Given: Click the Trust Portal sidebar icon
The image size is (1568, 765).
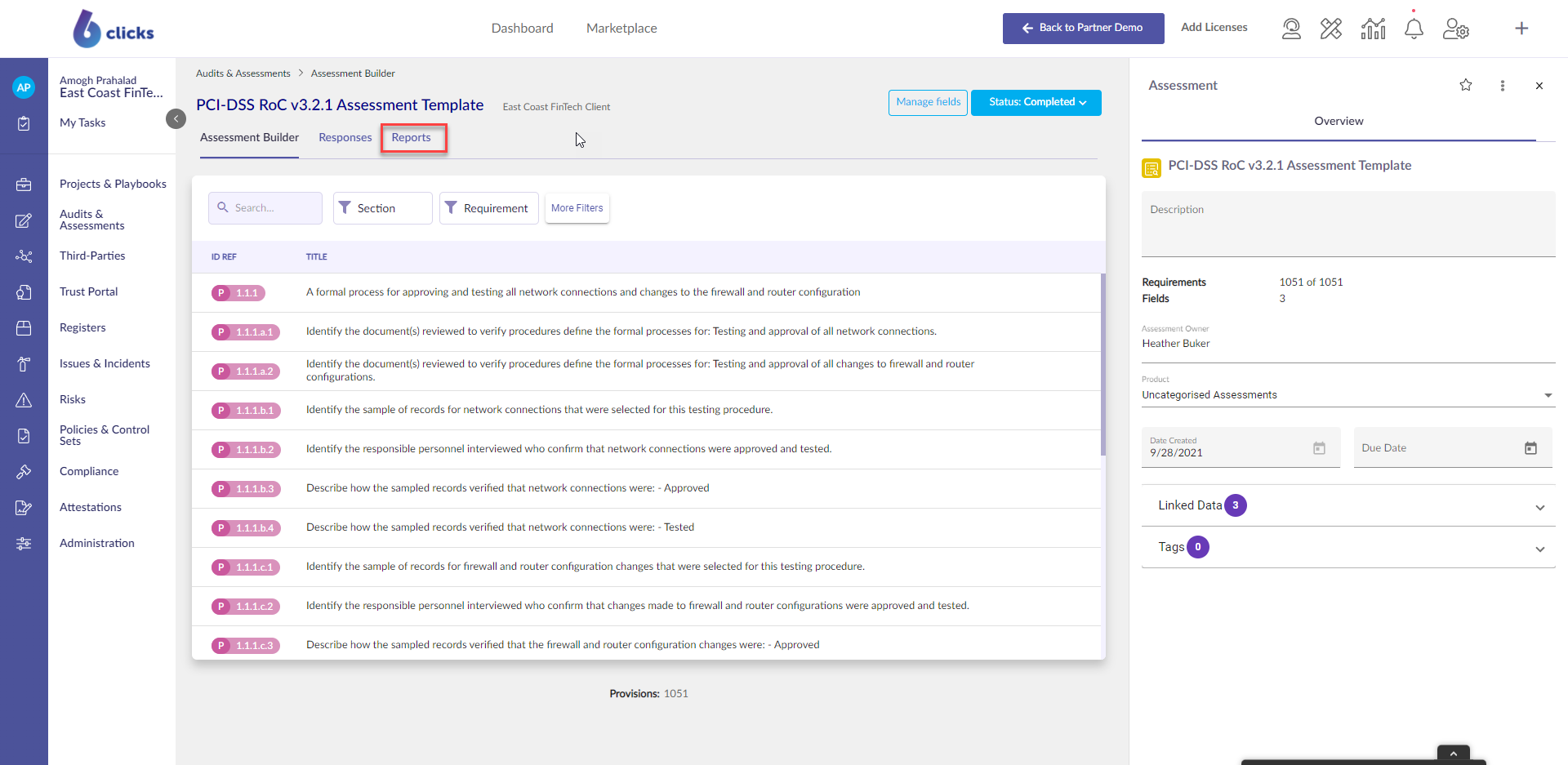Looking at the screenshot, I should [24, 292].
